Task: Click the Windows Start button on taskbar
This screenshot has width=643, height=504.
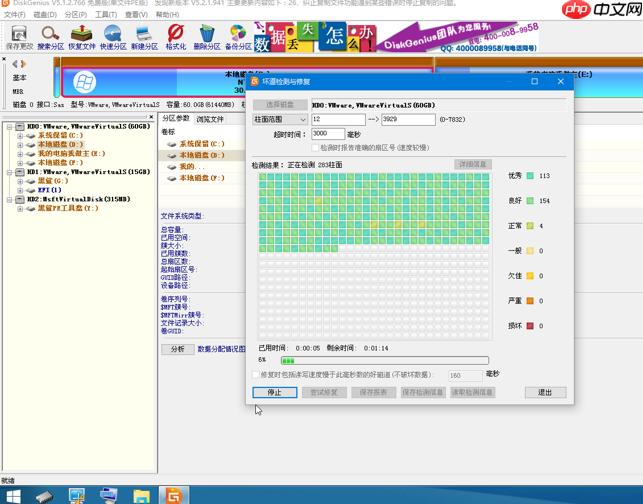Action: (x=13, y=495)
